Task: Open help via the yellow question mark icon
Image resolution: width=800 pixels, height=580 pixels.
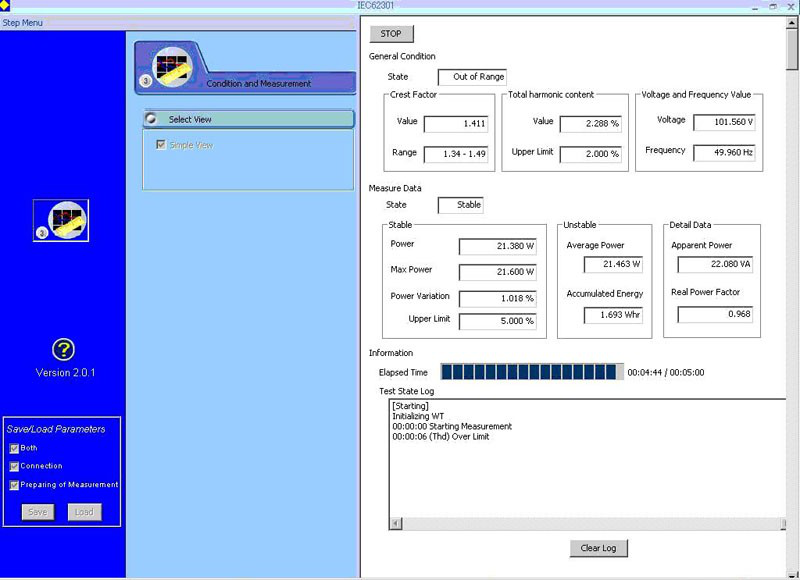Action: [63, 349]
